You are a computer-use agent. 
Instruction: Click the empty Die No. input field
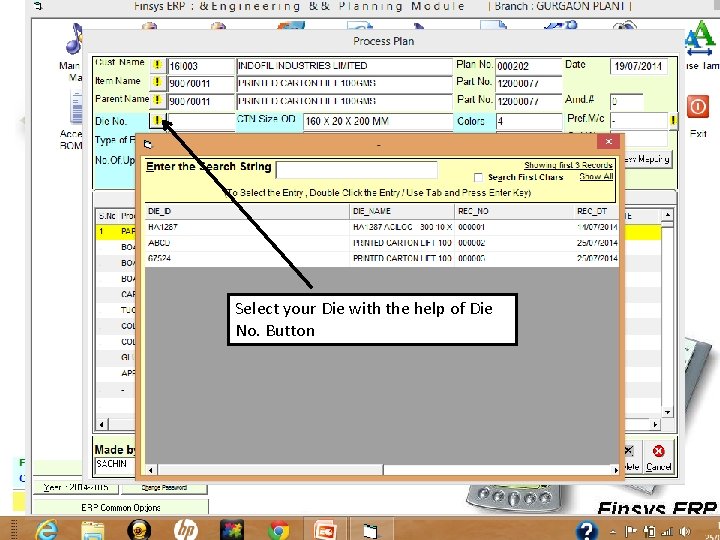[202, 121]
